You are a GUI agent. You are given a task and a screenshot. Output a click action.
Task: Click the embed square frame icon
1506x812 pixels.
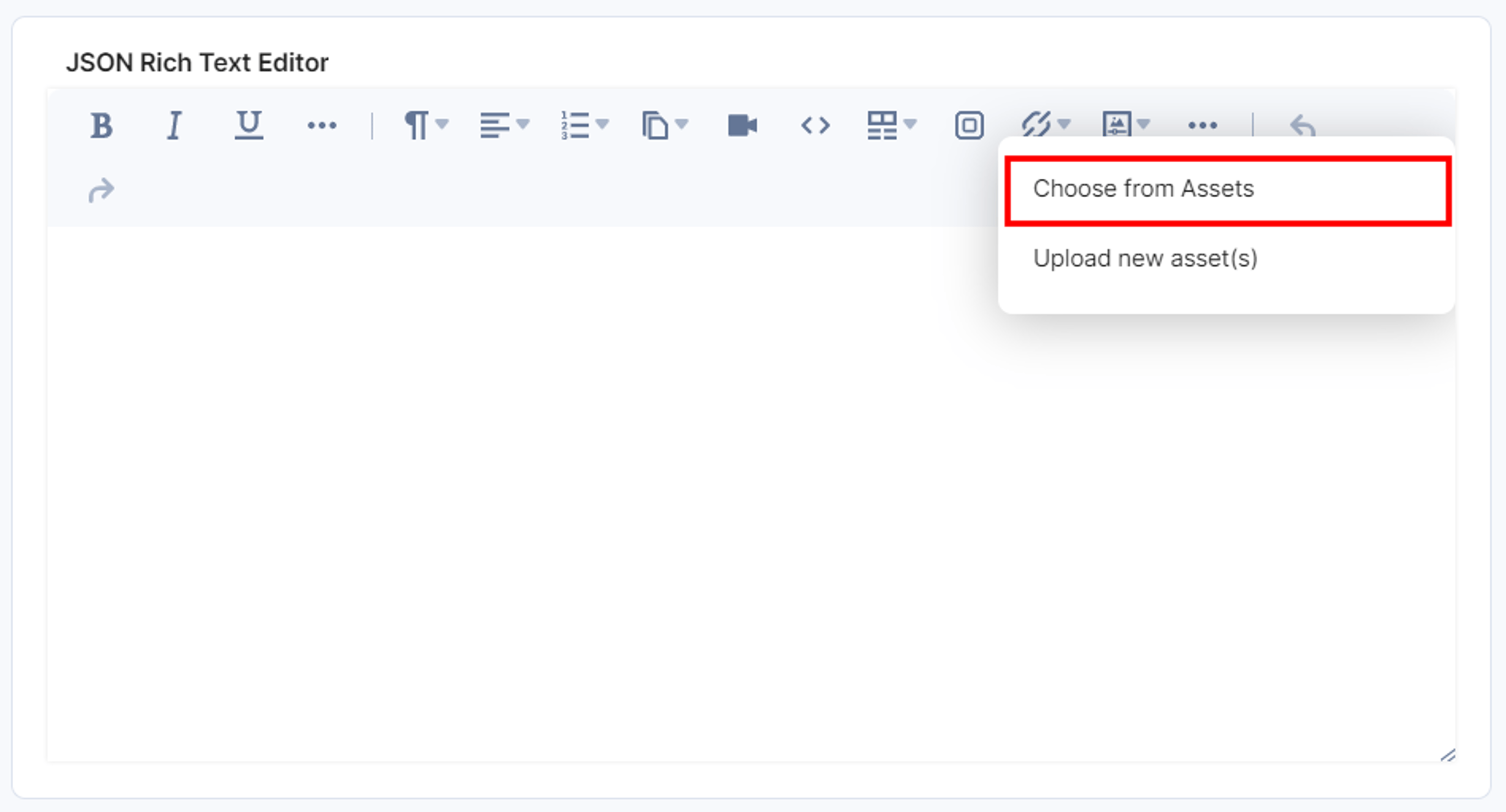[x=969, y=125]
